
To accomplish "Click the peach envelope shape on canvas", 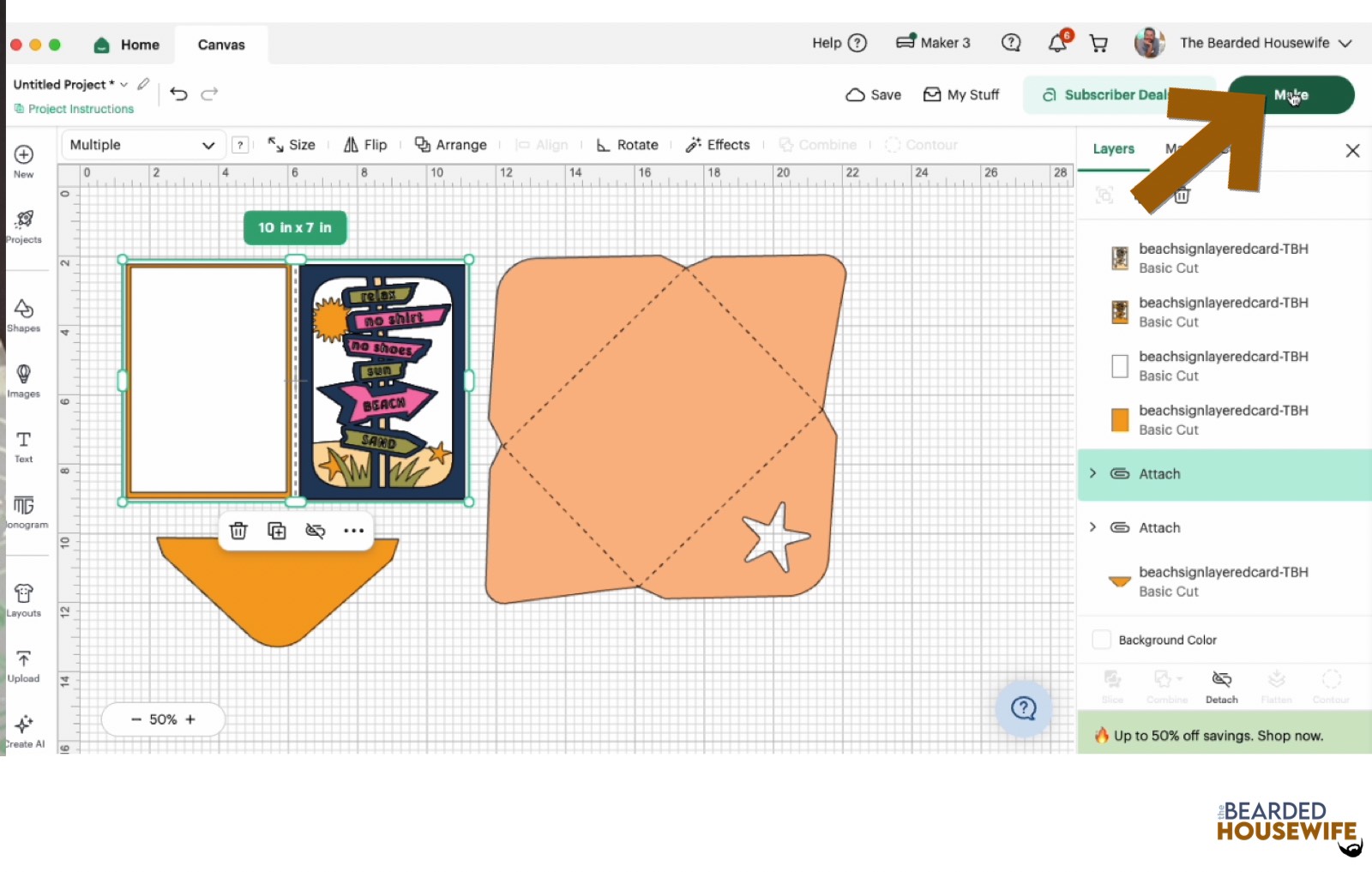I will (x=665, y=427).
